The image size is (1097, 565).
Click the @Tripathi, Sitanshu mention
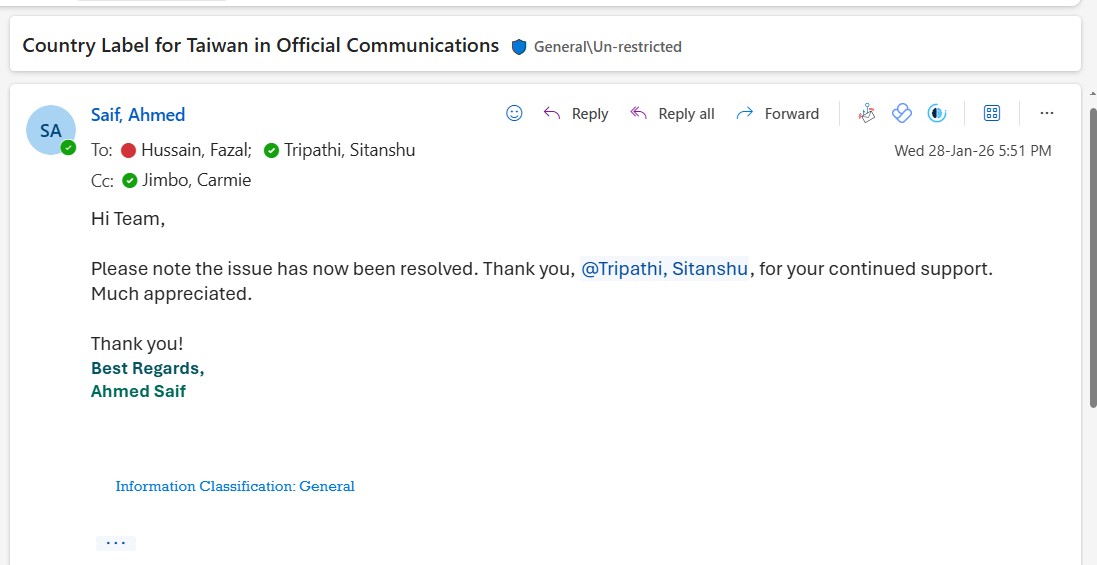point(664,269)
